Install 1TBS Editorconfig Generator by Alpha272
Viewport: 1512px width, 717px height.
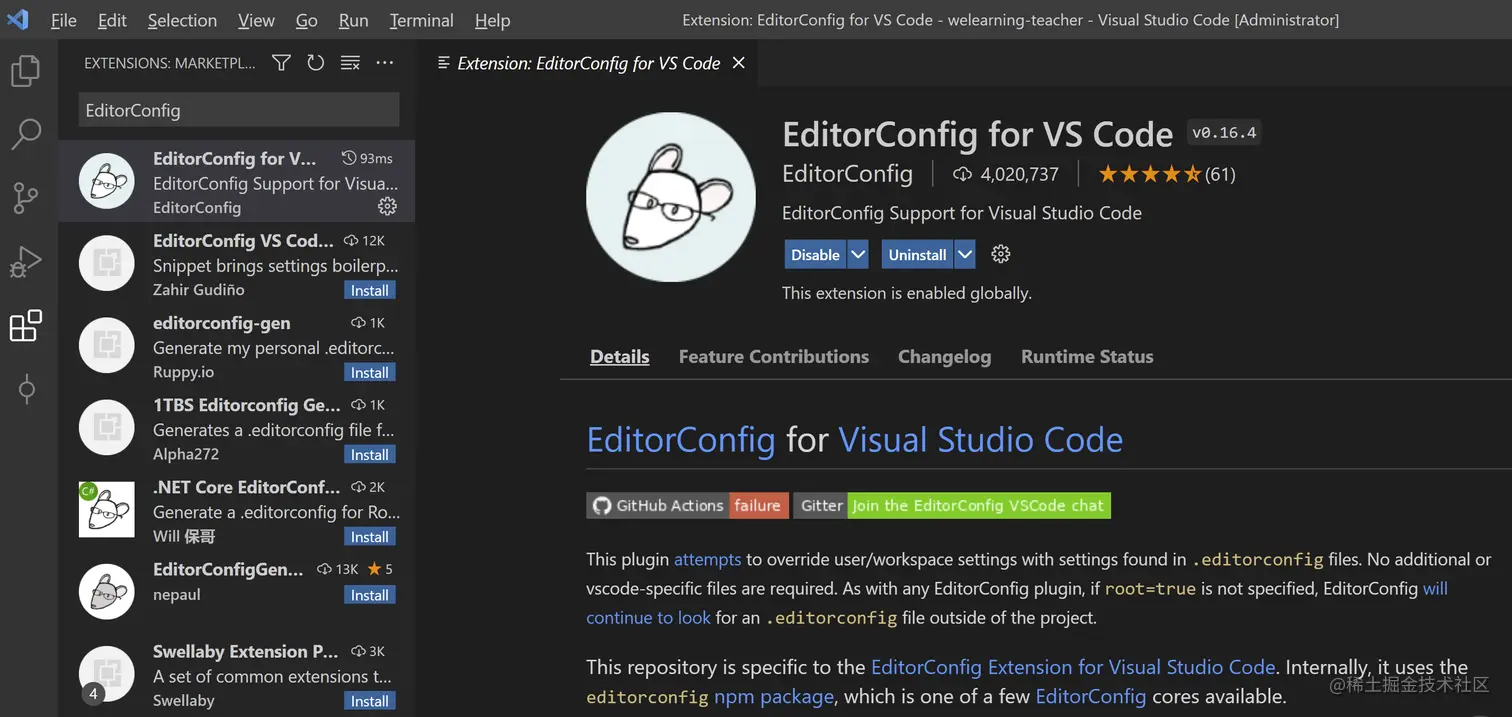coord(370,455)
